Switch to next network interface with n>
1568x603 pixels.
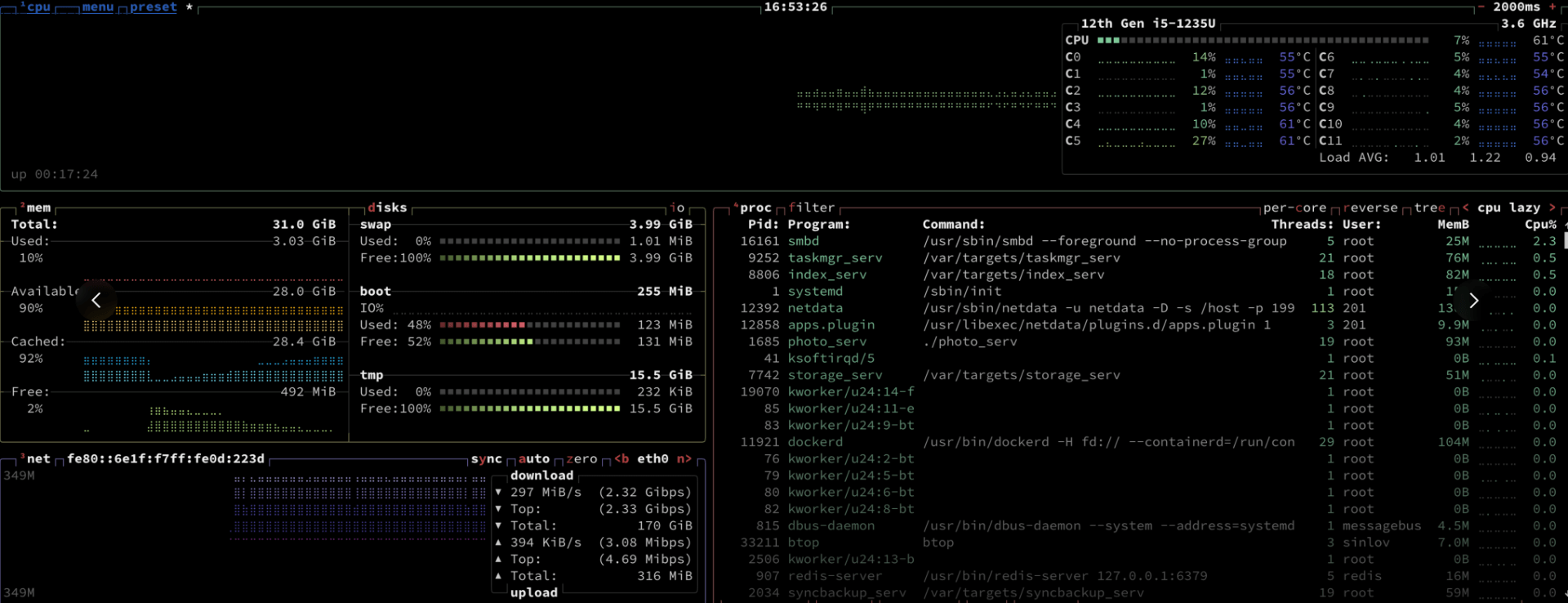pos(684,458)
